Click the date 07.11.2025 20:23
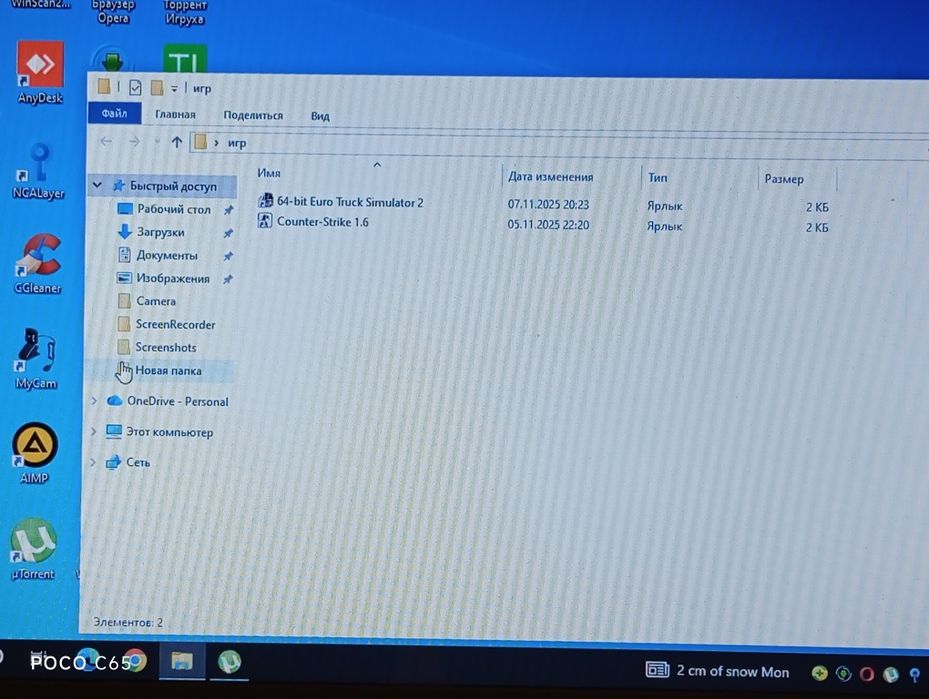This screenshot has height=699, width=929. pyautogui.click(x=548, y=204)
